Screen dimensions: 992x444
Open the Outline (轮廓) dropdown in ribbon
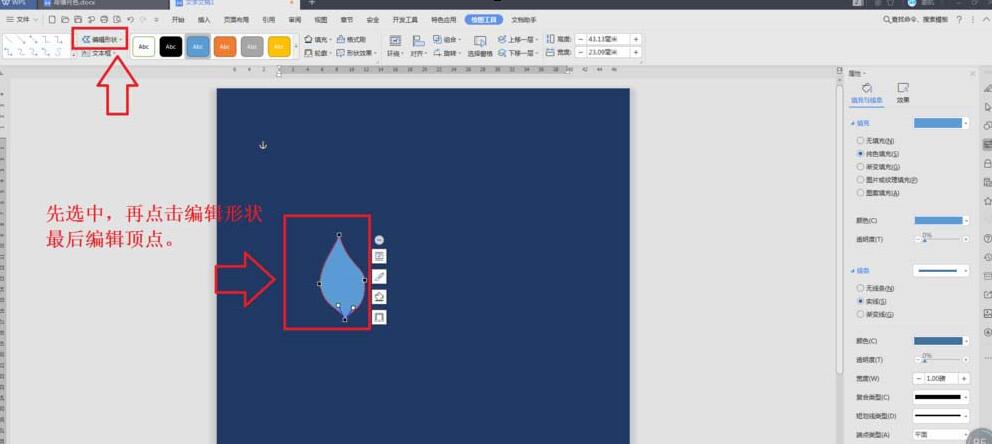pyautogui.click(x=318, y=53)
